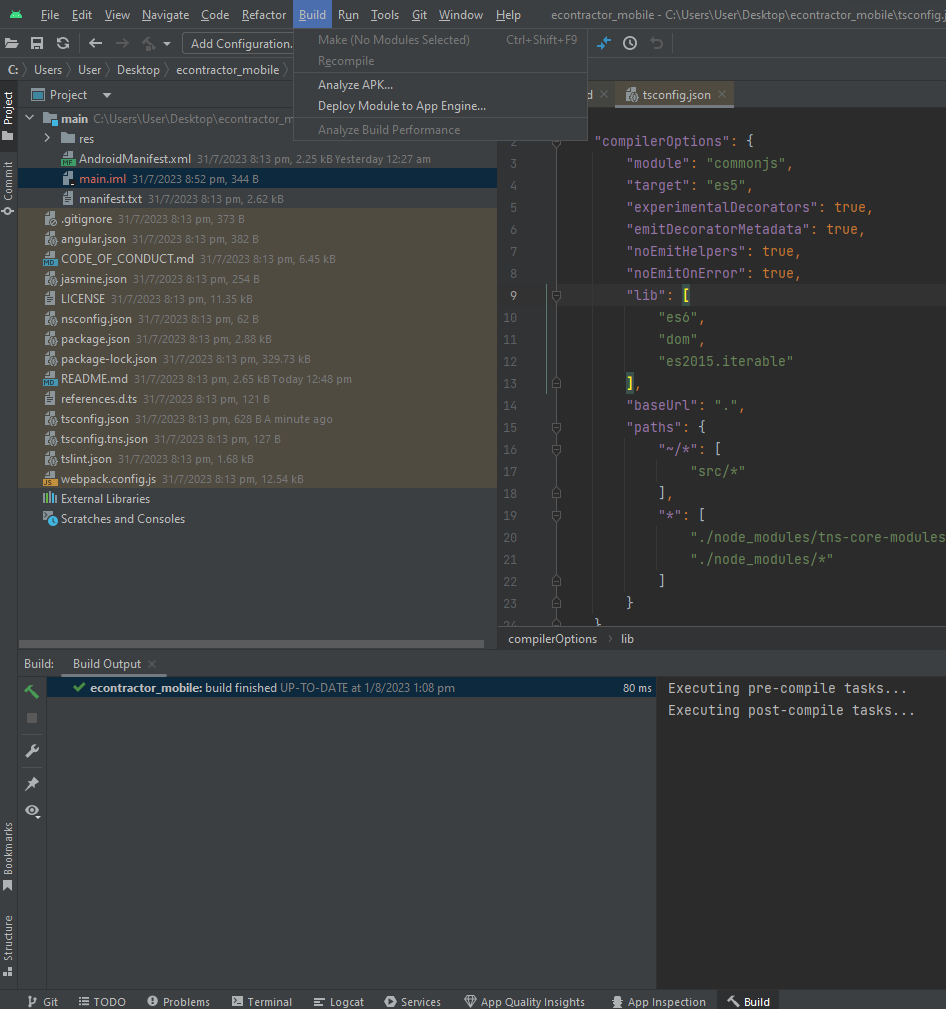This screenshot has width=946, height=1009.
Task: Select econtractor_mobile build finished row
Action: (x=351, y=688)
